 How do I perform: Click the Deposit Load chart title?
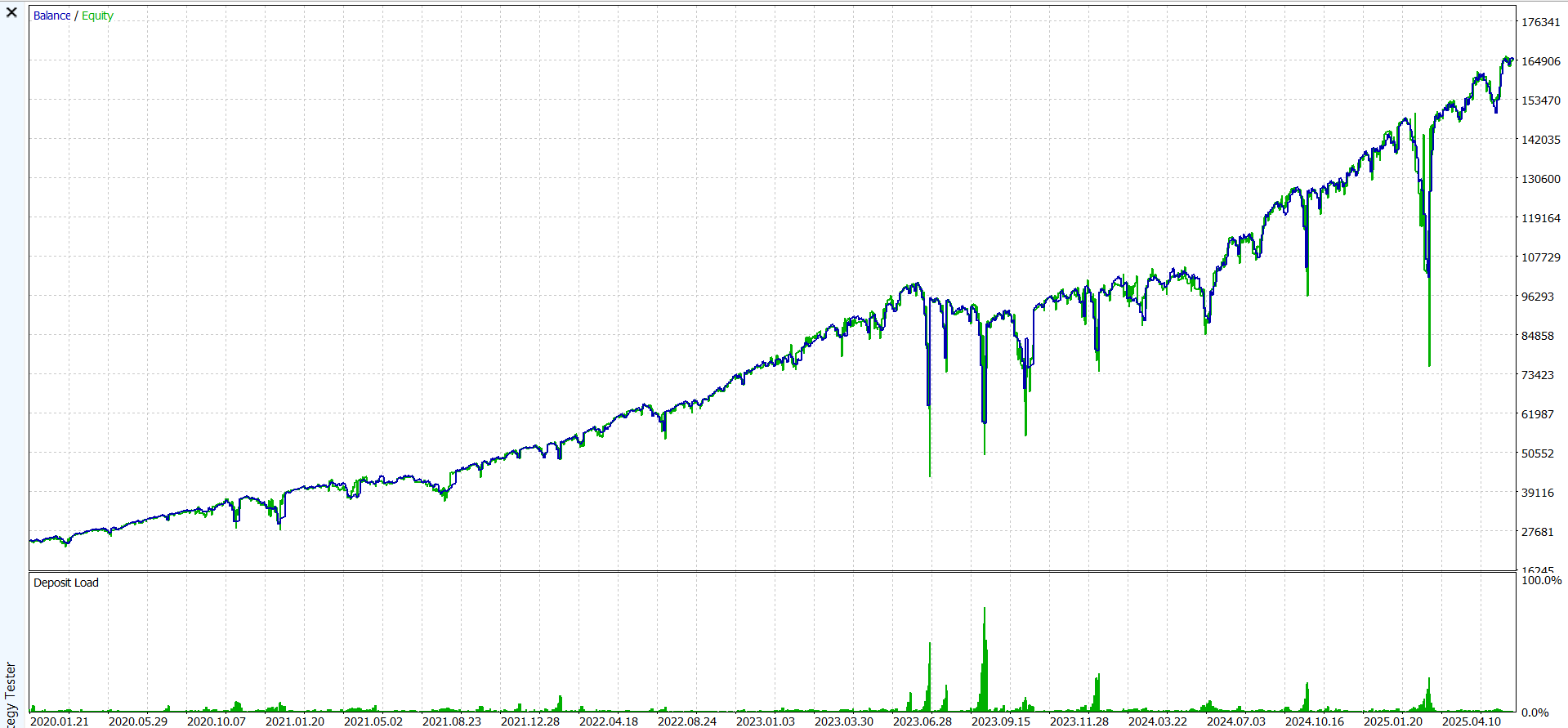pyautogui.click(x=65, y=583)
